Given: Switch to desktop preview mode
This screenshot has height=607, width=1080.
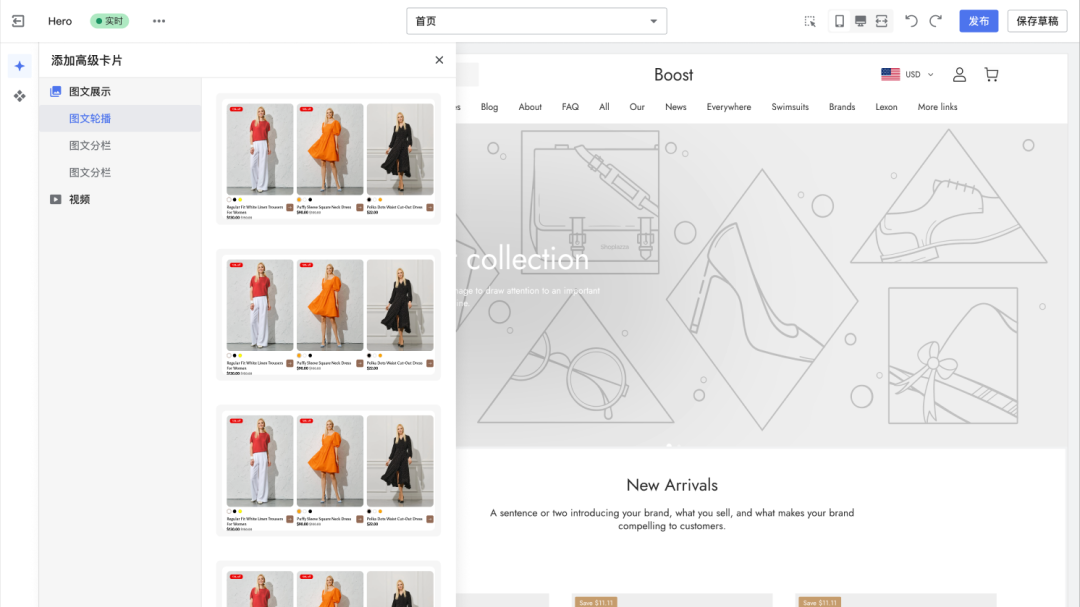Looking at the screenshot, I should 860,21.
